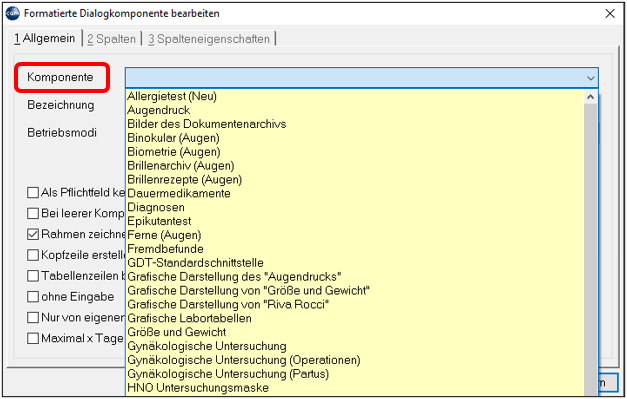Enable the Kopfzeile erstellen checkbox
Screen dimensions: 627x399
(x=33, y=255)
